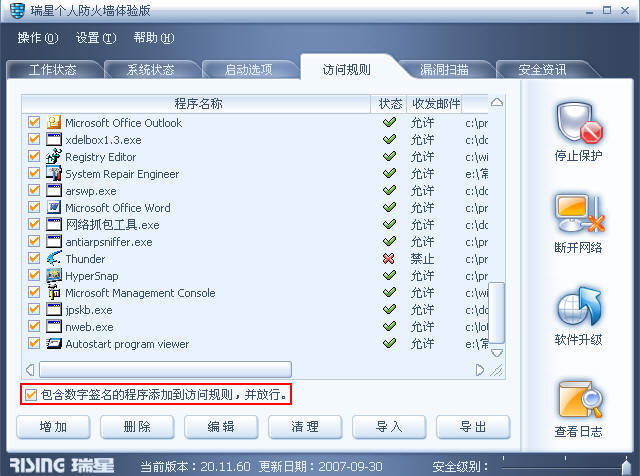
Task: Switch to the 漏洞扫描 tab
Action: (444, 69)
